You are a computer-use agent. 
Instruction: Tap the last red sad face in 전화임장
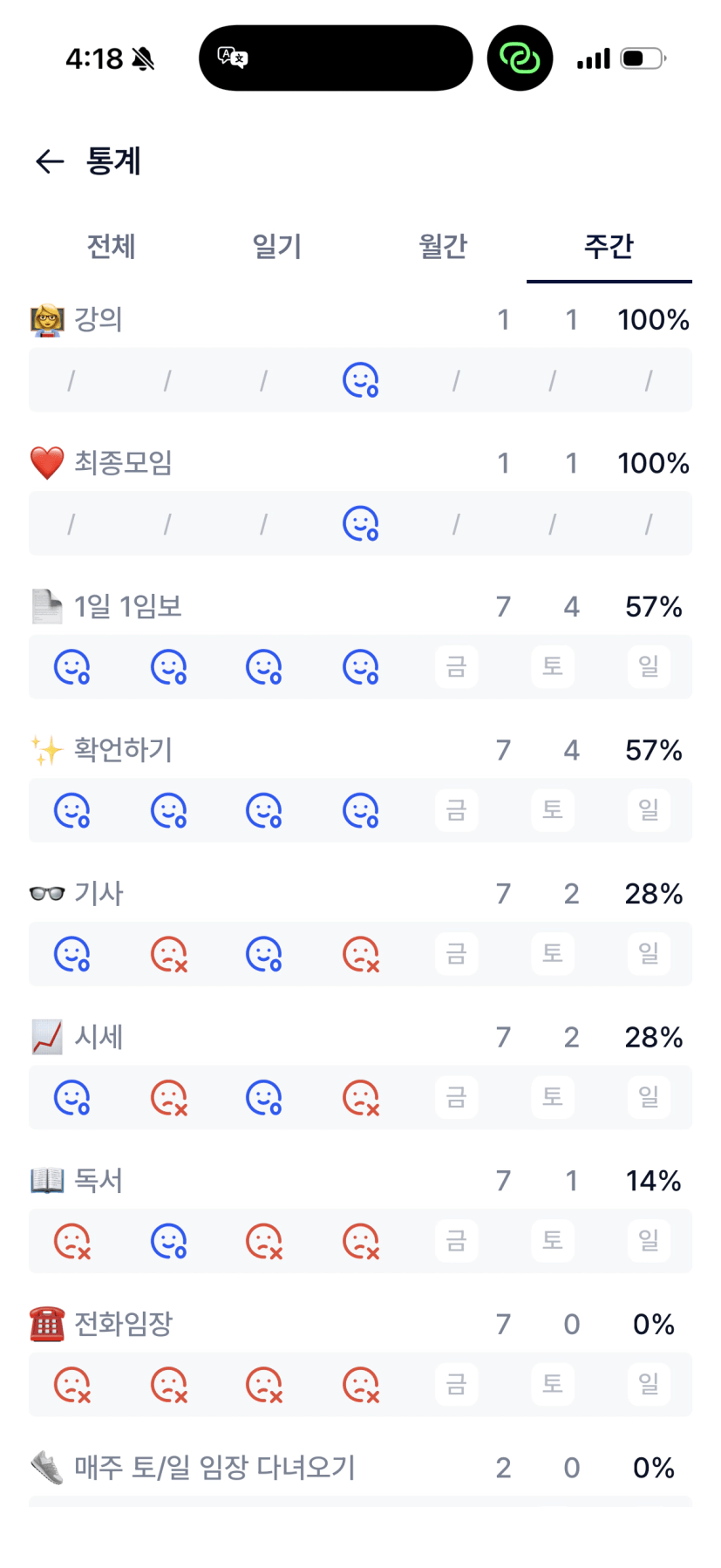coord(360,1384)
